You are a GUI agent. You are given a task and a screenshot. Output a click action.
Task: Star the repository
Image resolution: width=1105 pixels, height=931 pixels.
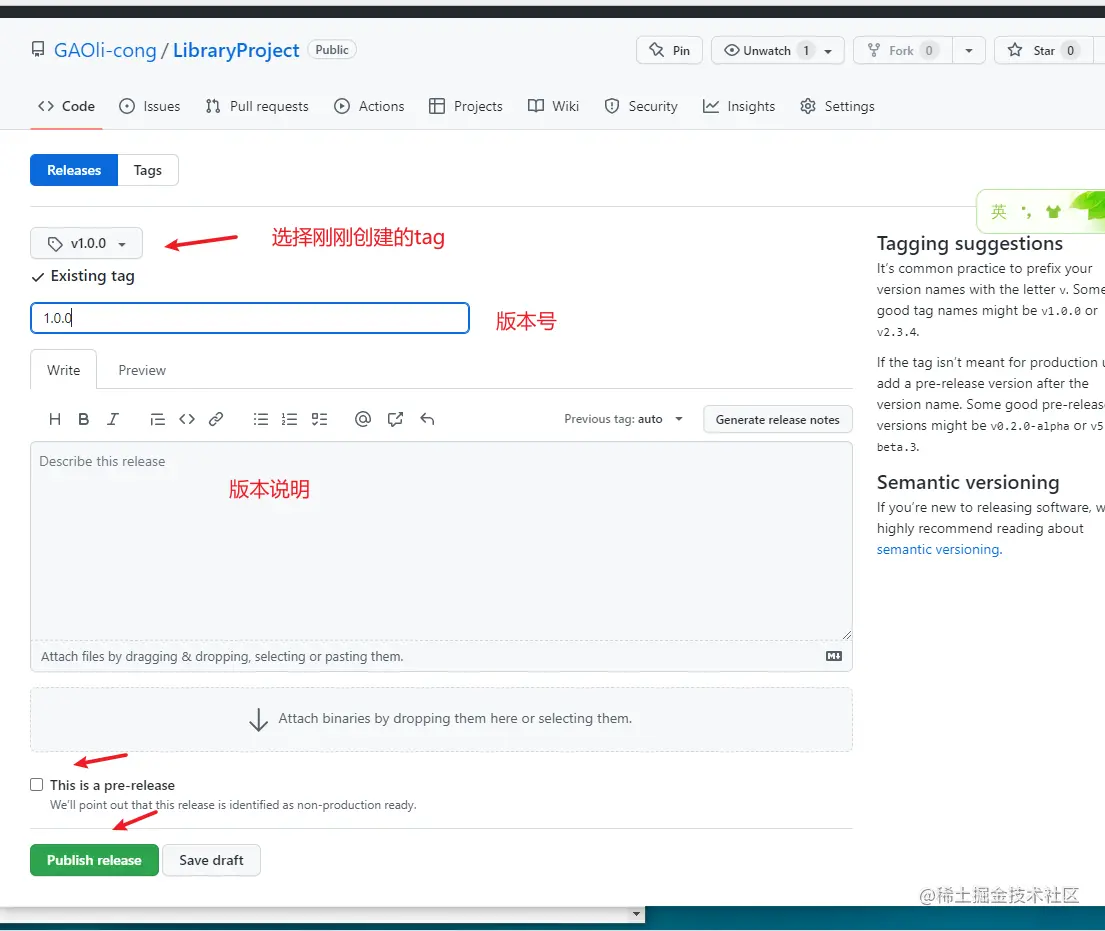1043,51
